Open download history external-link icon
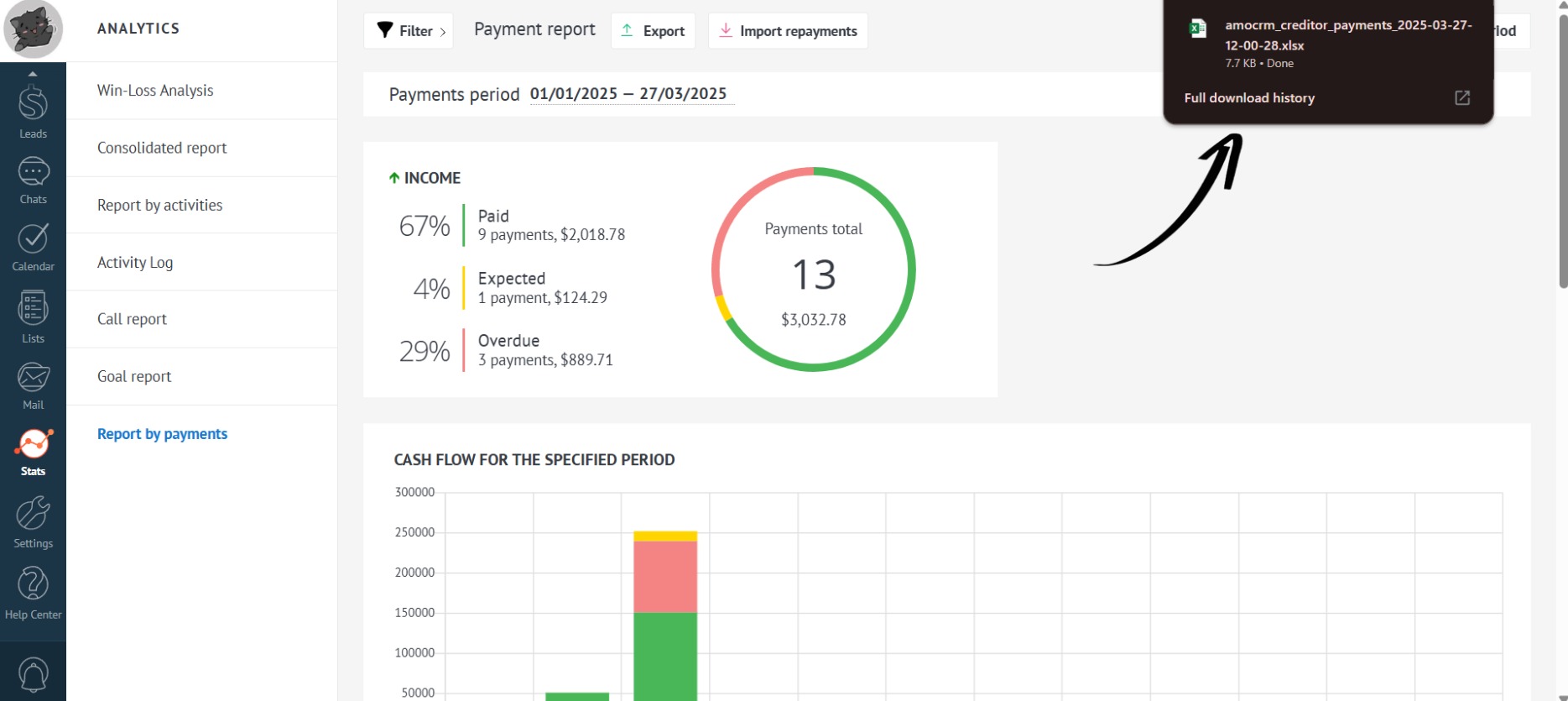The height and width of the screenshot is (701, 1568). [1461, 97]
